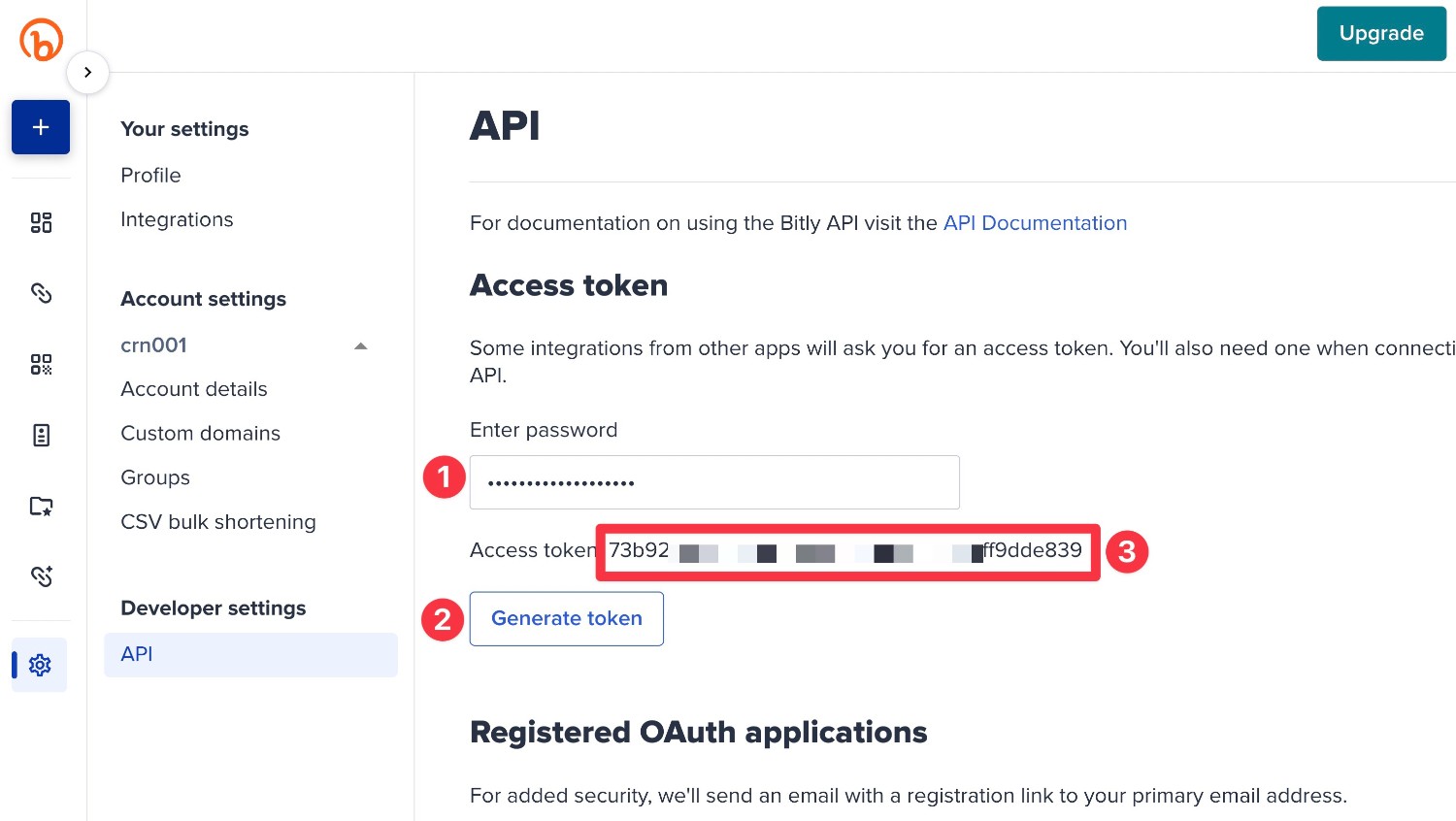Select the starred campaigns folder icon
Screen dimensions: 1456x821
tap(41, 506)
